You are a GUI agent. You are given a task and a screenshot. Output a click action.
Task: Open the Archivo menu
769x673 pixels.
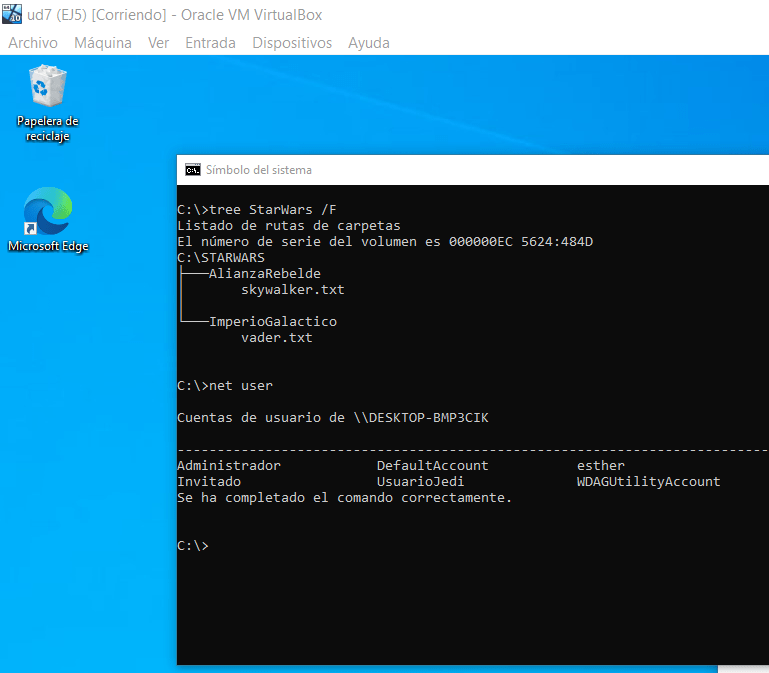pos(33,43)
